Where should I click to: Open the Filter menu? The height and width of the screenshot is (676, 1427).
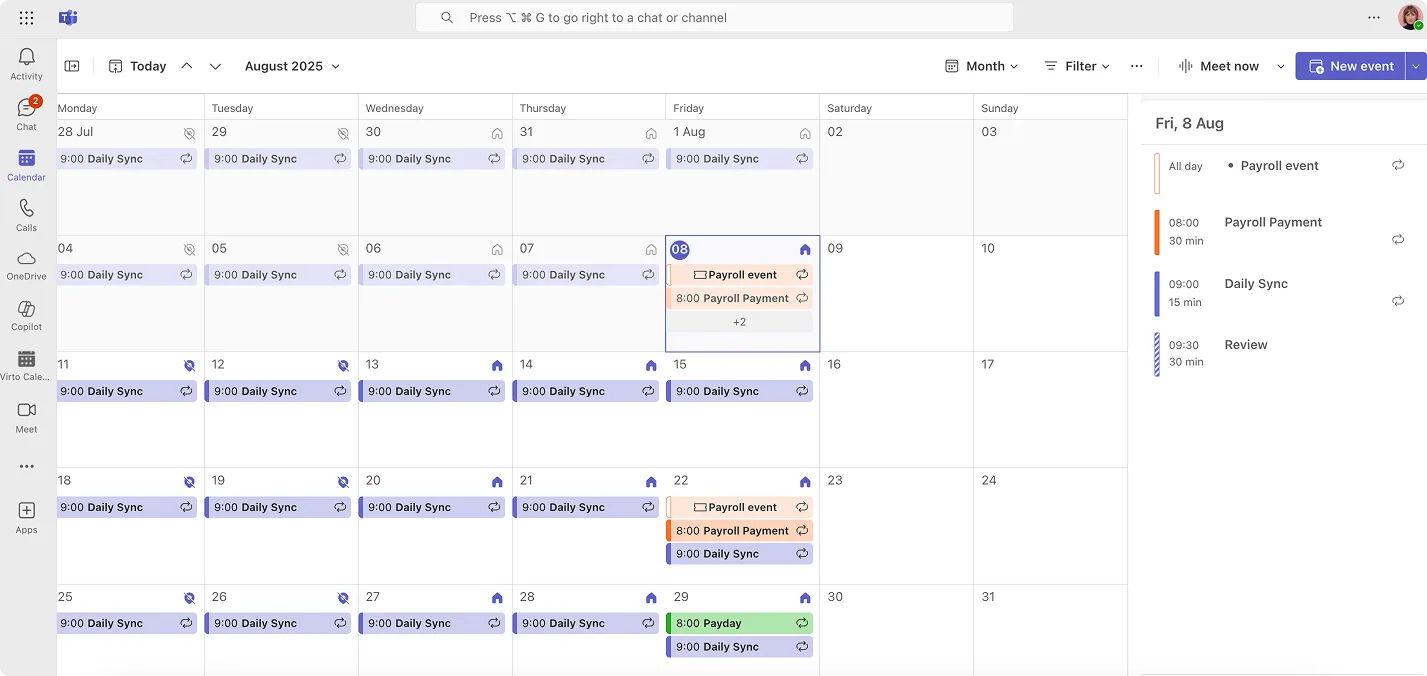(1077, 65)
